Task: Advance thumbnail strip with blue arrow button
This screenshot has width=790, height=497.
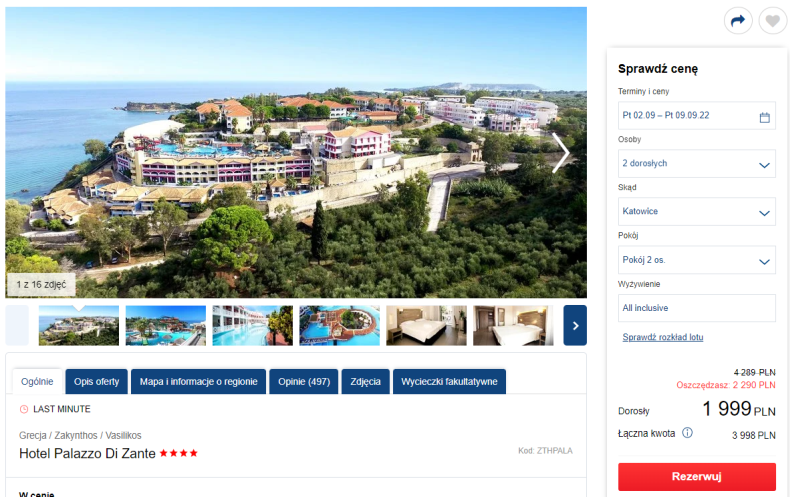Action: (x=575, y=325)
